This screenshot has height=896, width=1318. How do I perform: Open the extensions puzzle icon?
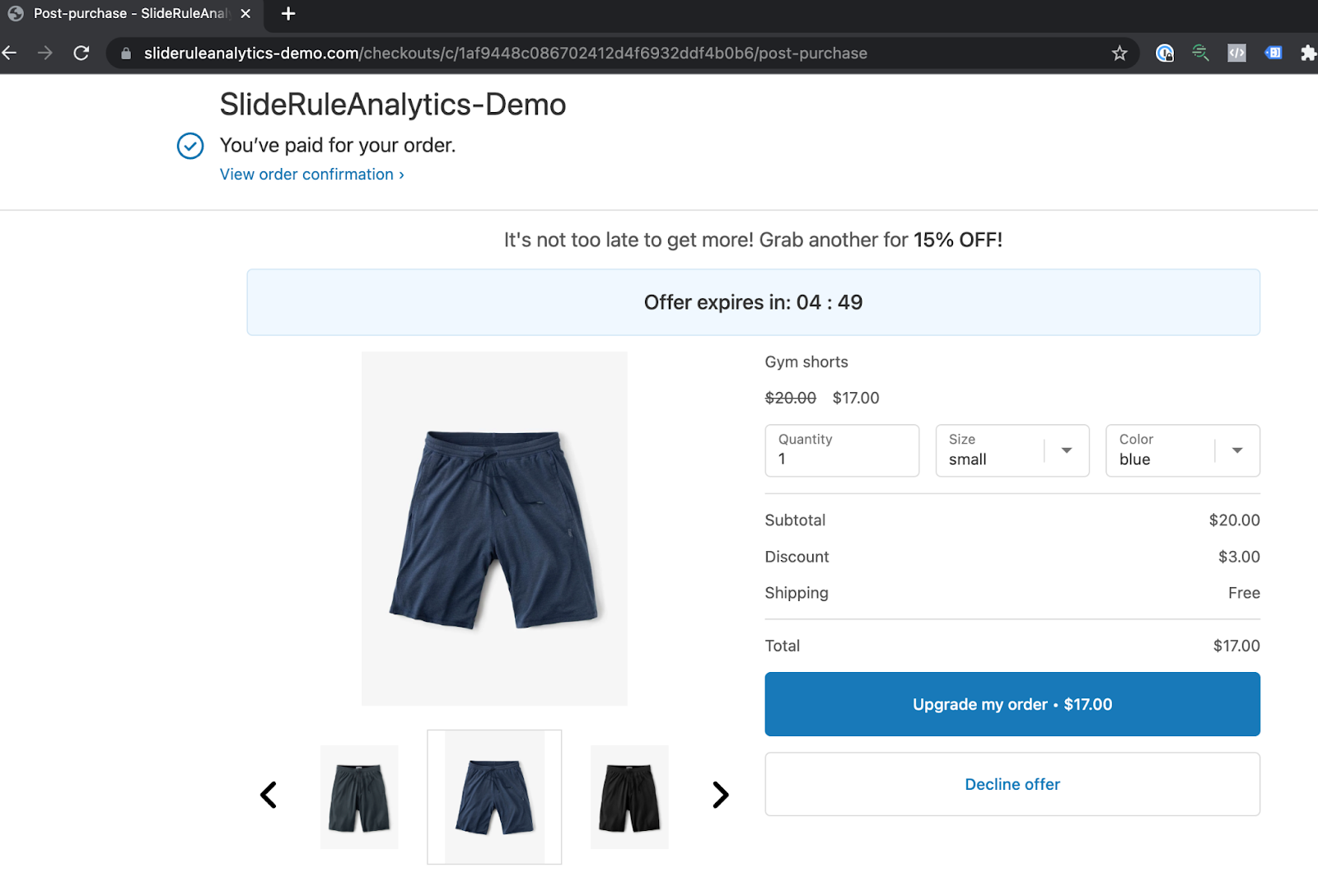1307,54
